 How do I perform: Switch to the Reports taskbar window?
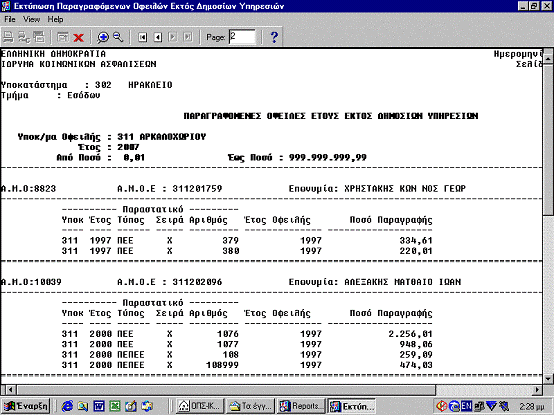click(x=301, y=406)
